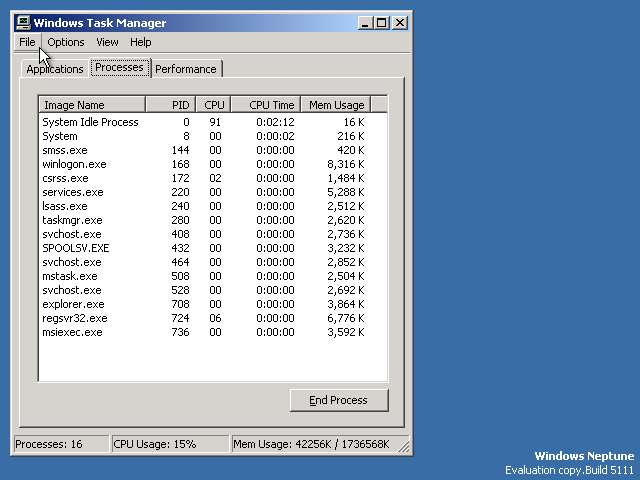Image resolution: width=640 pixels, height=480 pixels.
Task: Click the 0:02:12 CPU time value
Action: click(x=276, y=122)
